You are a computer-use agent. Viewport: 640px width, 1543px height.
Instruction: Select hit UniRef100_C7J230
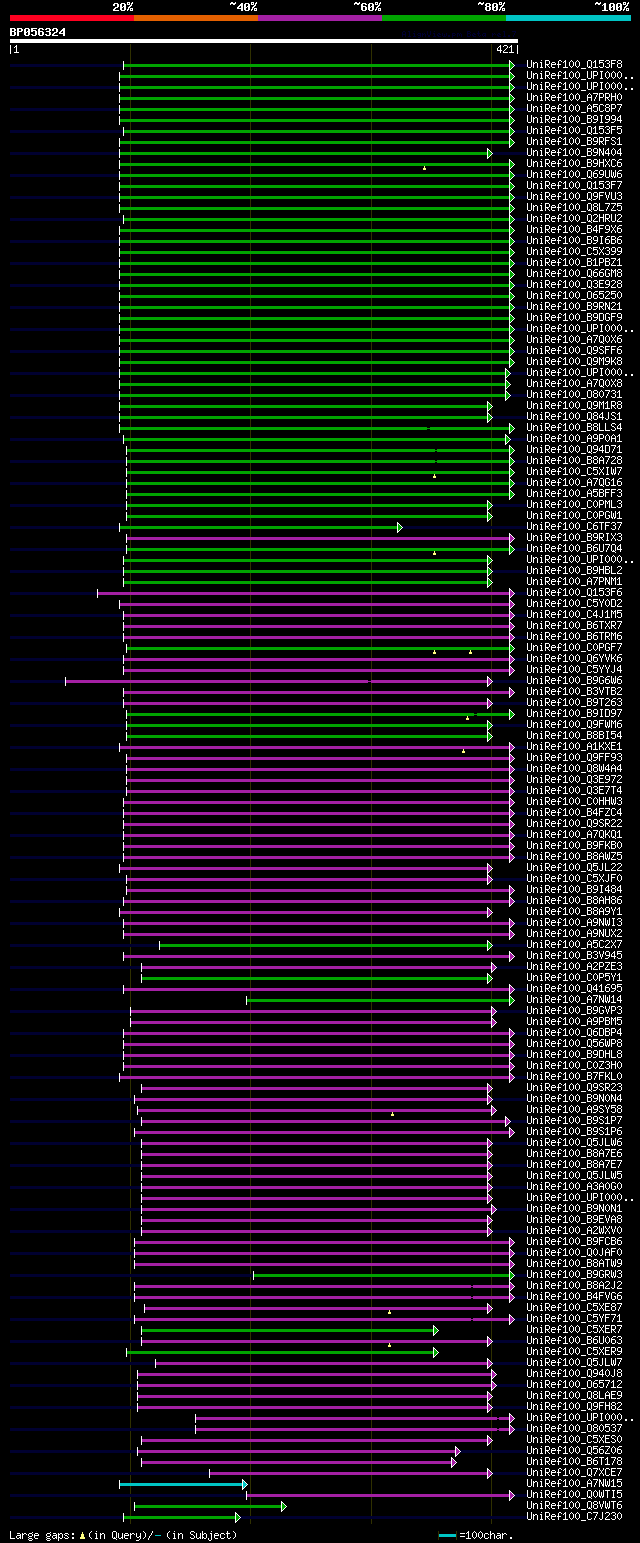point(574,1517)
